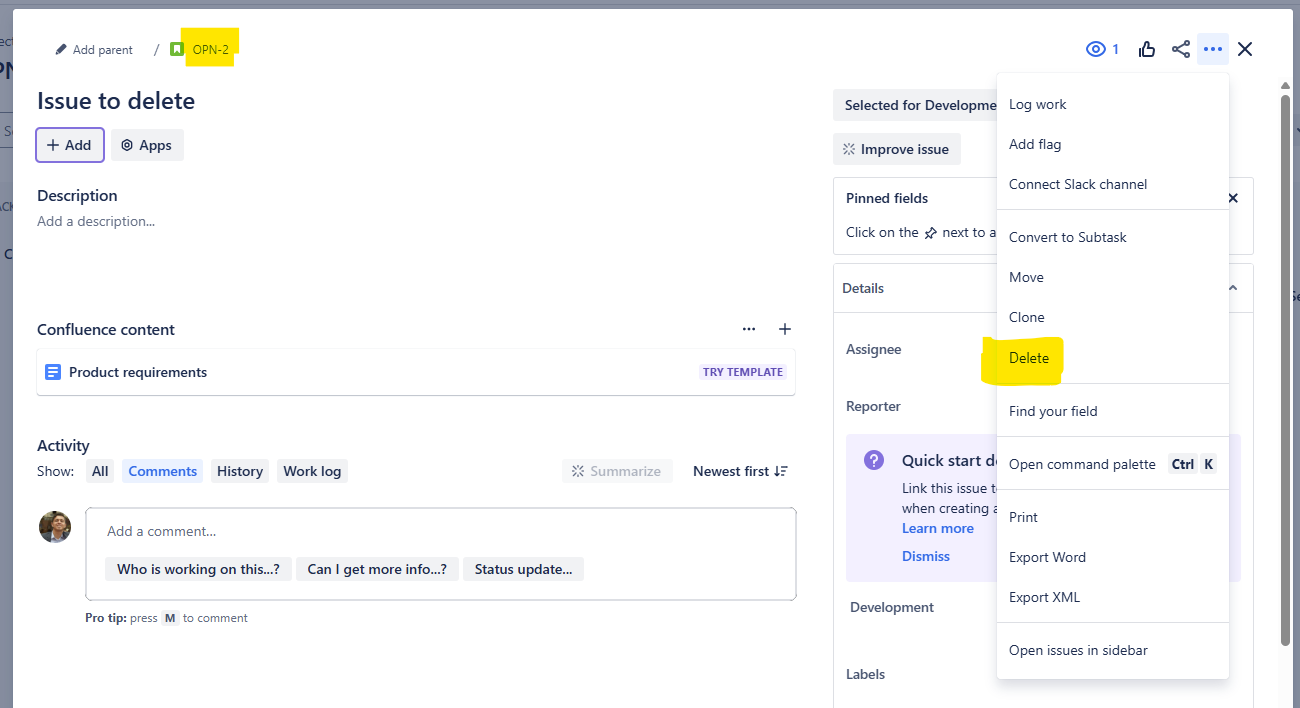
Task: Click the pencil Add parent icon
Action: (61, 49)
